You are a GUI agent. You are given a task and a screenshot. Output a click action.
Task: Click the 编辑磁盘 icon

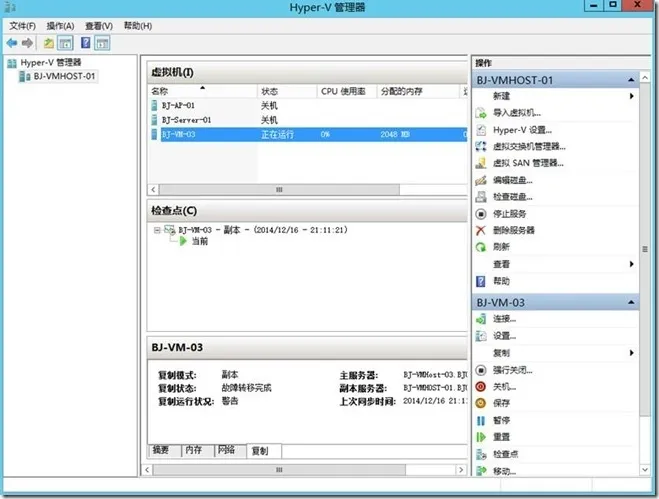point(481,180)
